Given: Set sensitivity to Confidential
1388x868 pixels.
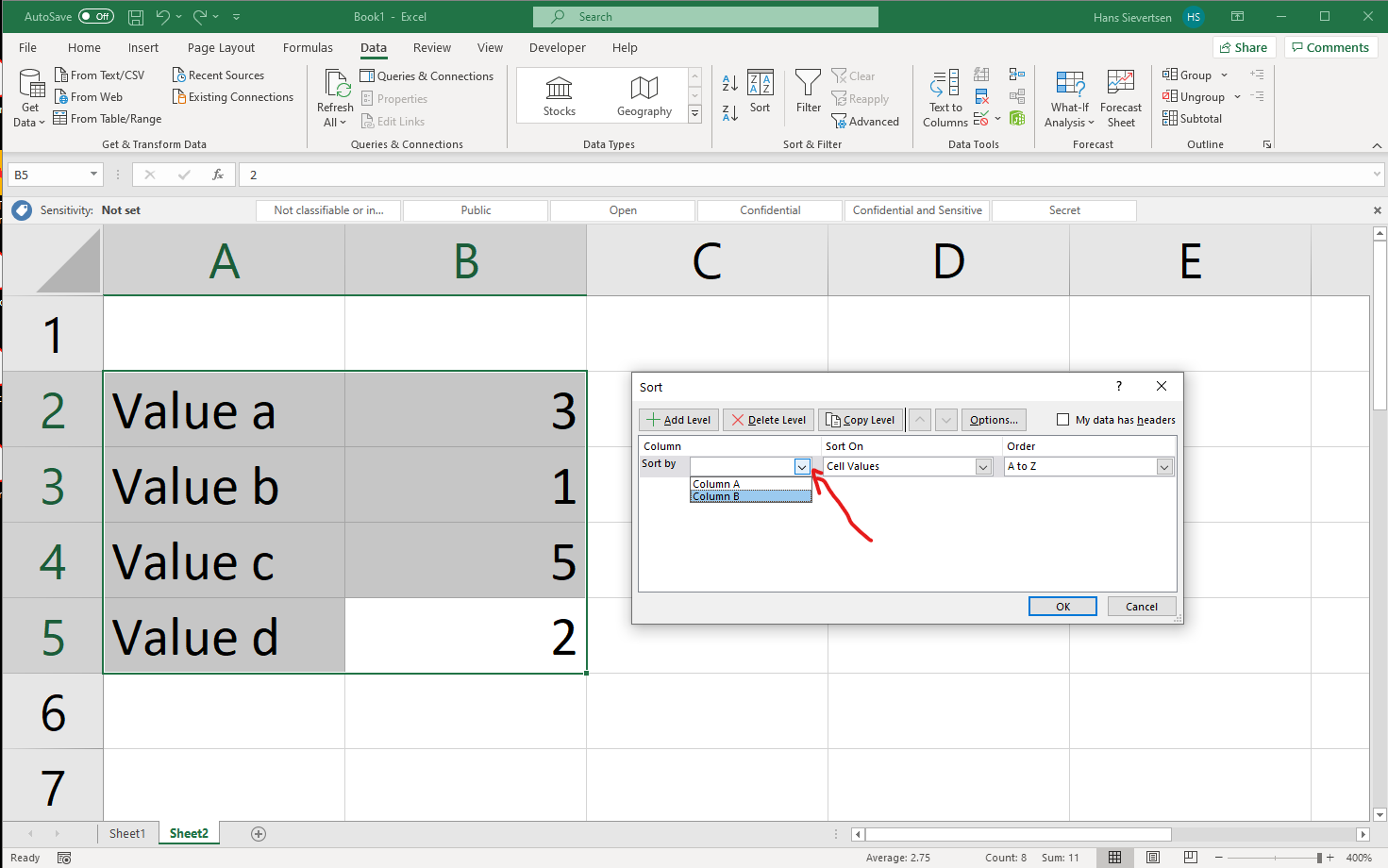Looking at the screenshot, I should [x=770, y=210].
